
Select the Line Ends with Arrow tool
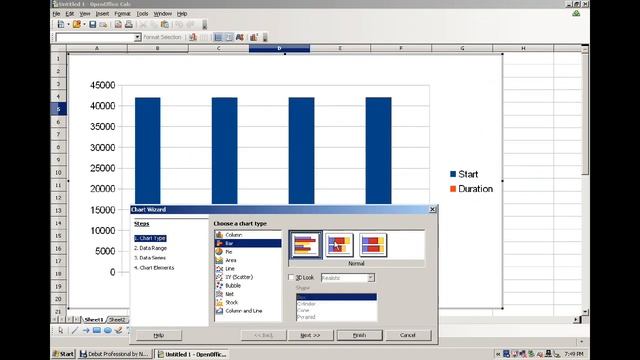86,330
